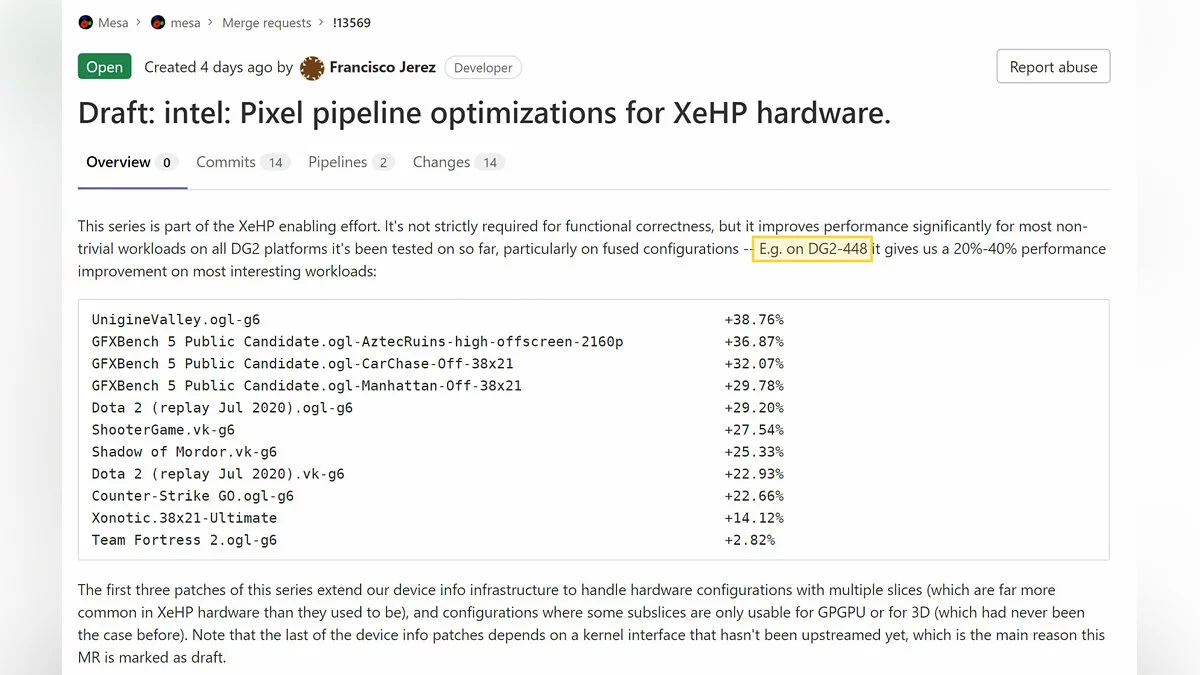Click the 'Created 4 days ago' timestamp
1200x675 pixels.
coord(208,67)
